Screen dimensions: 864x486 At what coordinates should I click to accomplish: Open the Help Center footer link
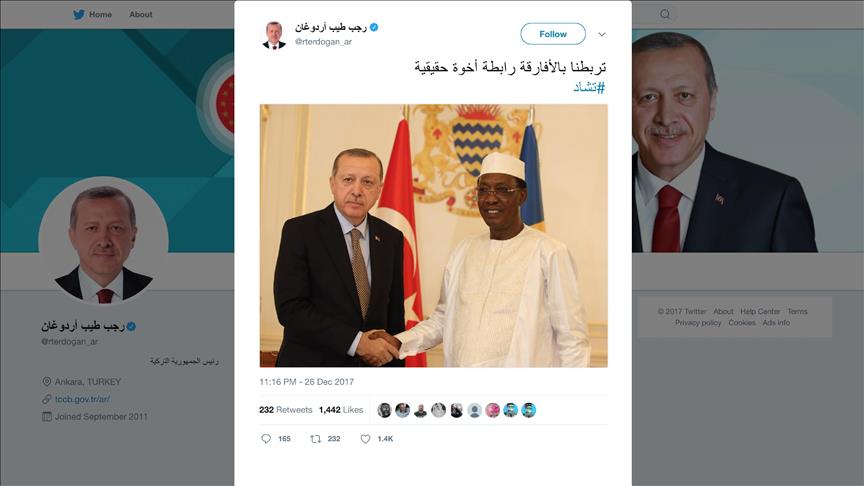(760, 311)
